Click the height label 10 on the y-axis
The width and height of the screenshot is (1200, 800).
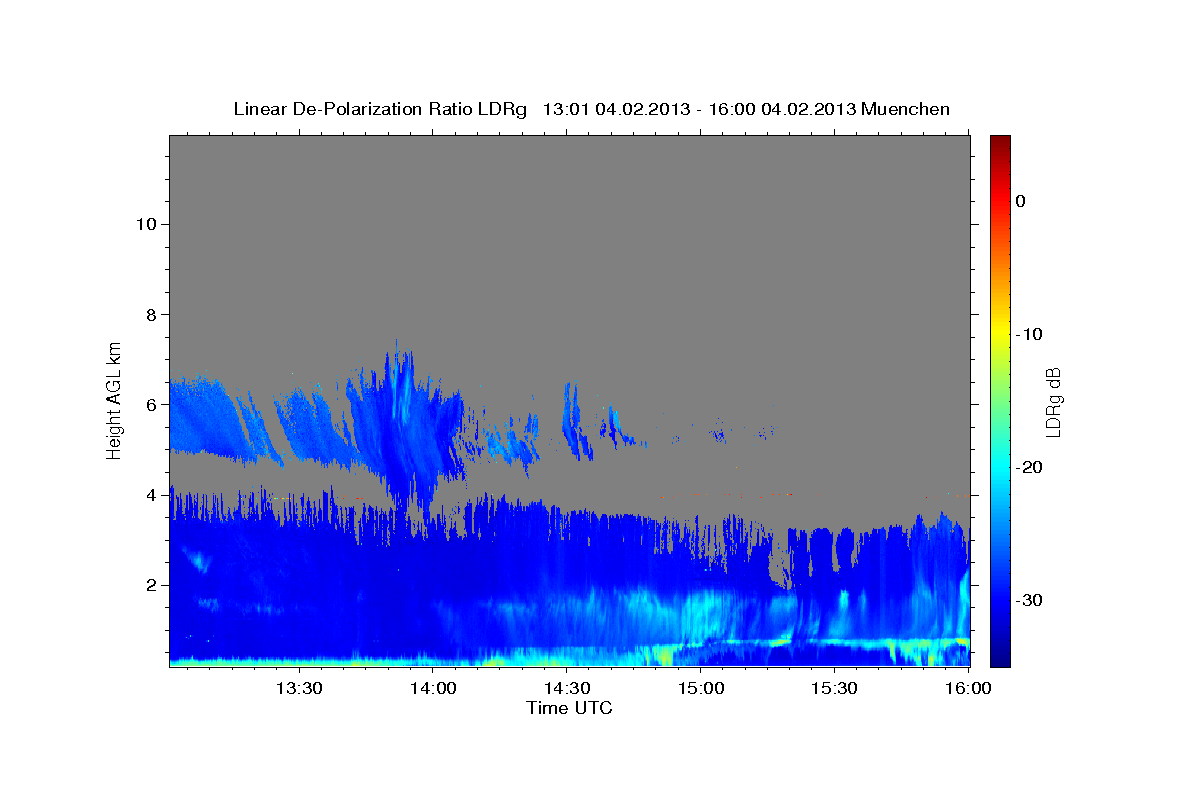click(145, 224)
